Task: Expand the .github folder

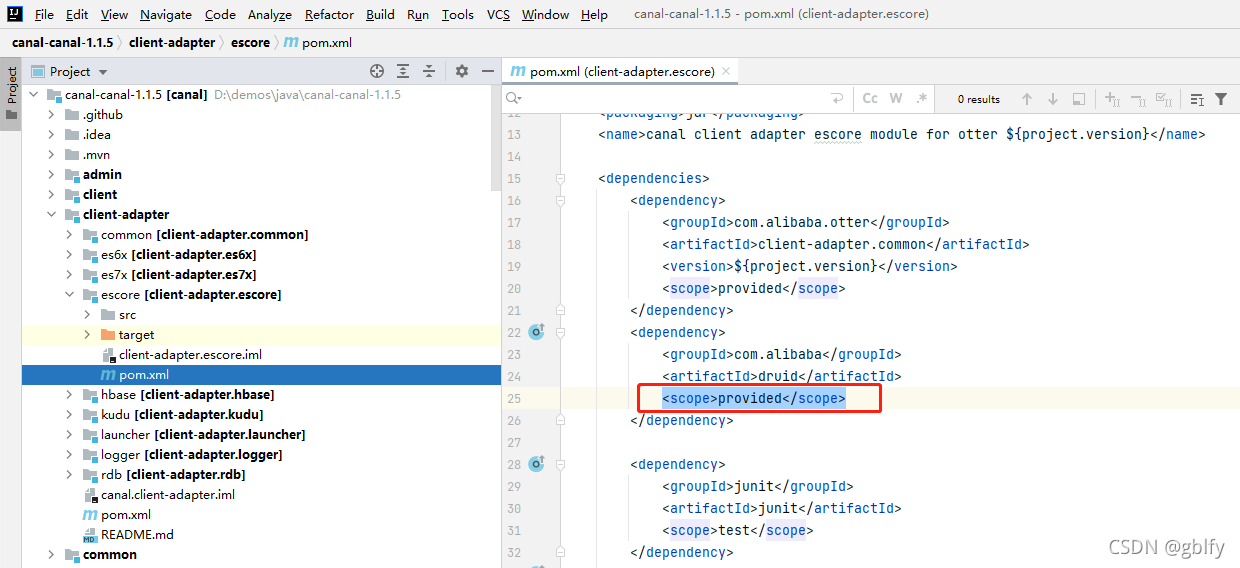Action: [x=53, y=114]
